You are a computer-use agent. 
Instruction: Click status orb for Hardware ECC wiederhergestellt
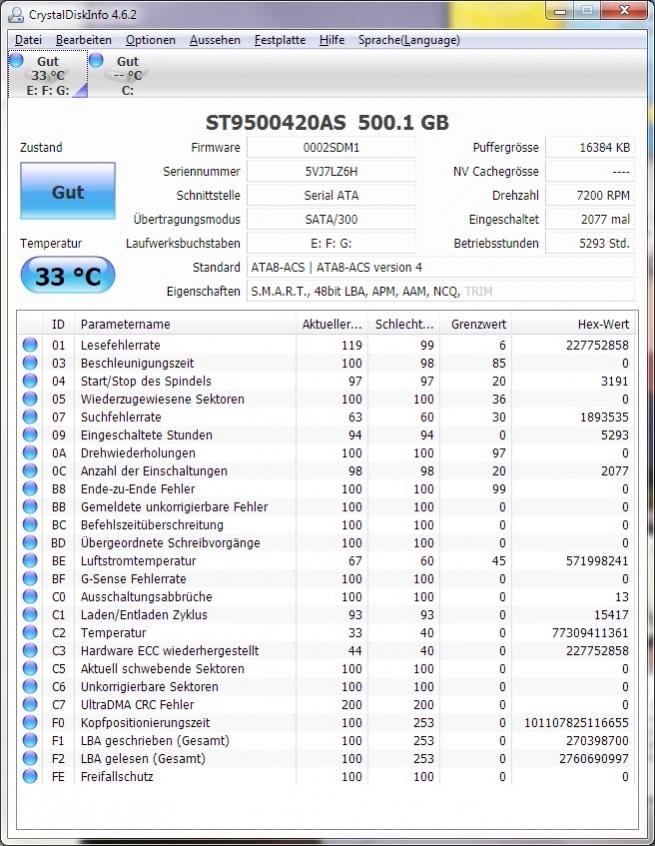pyautogui.click(x=30, y=650)
